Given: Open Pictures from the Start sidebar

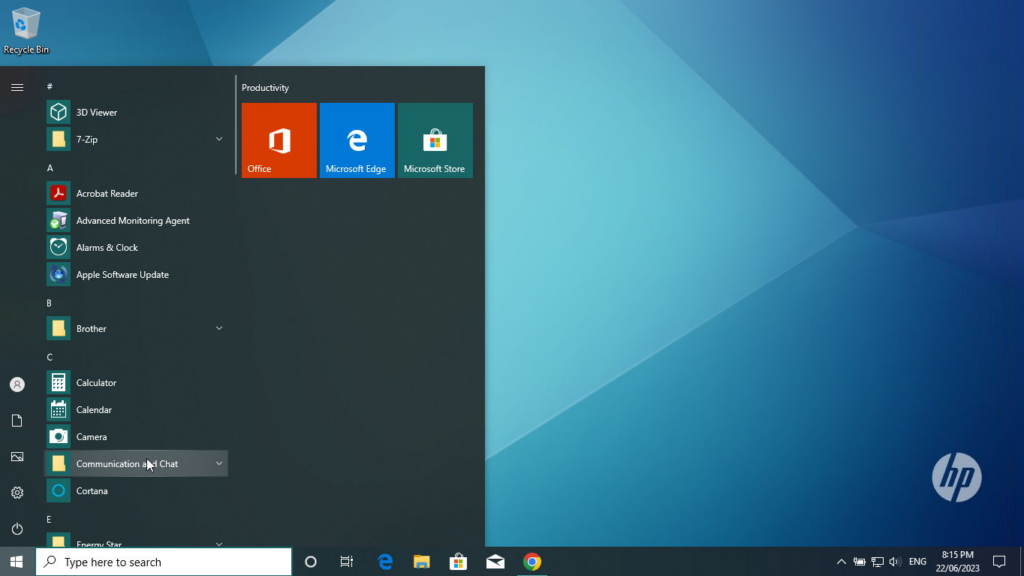Looking at the screenshot, I should point(17,456).
